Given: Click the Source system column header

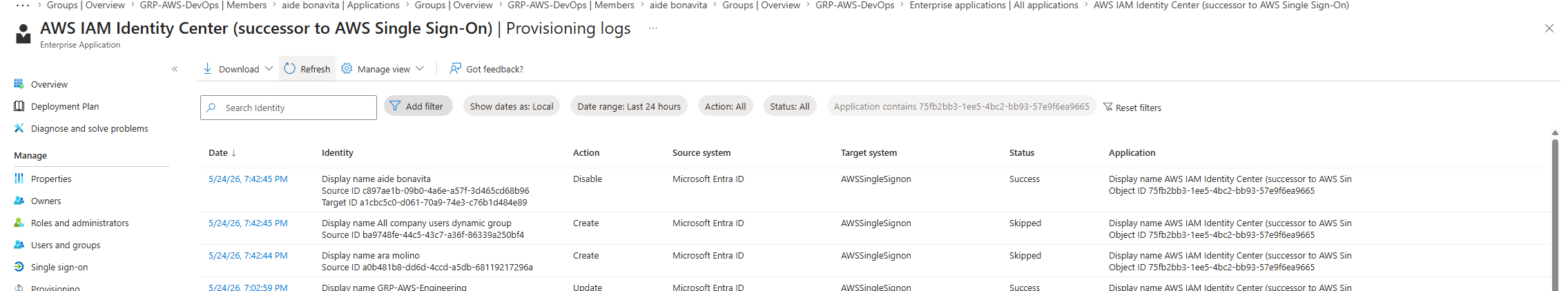Looking at the screenshot, I should [x=701, y=153].
